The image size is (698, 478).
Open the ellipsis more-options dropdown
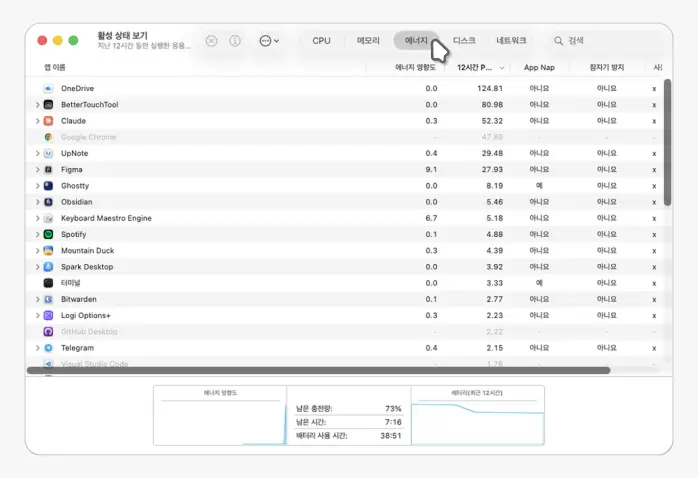[269, 41]
